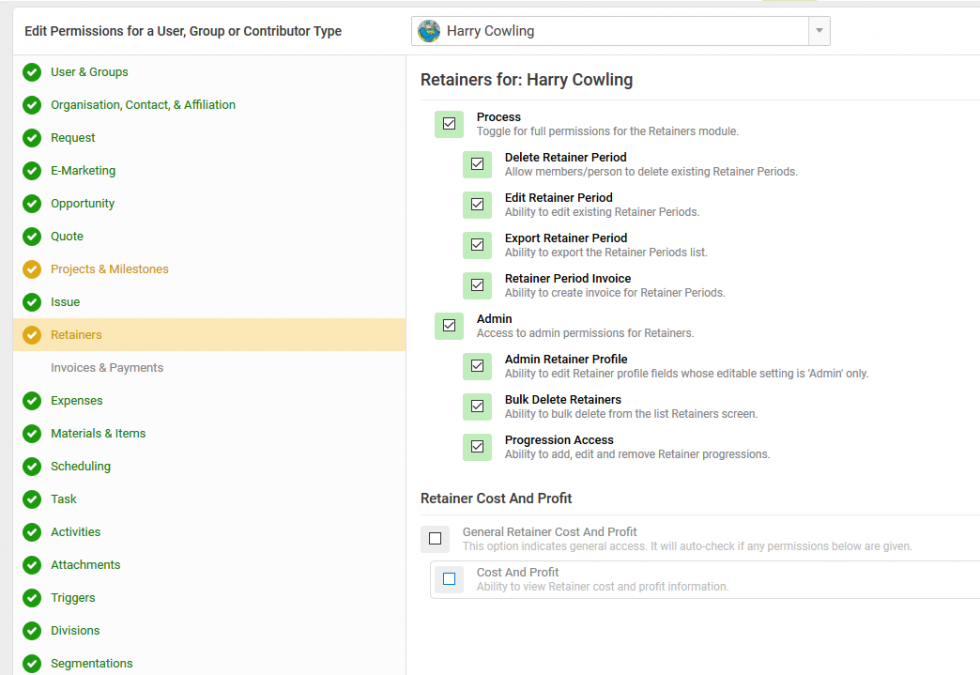Click 'Retainers for: Harry Cowling' heading
This screenshot has width=980, height=675.
pyautogui.click(x=526, y=80)
